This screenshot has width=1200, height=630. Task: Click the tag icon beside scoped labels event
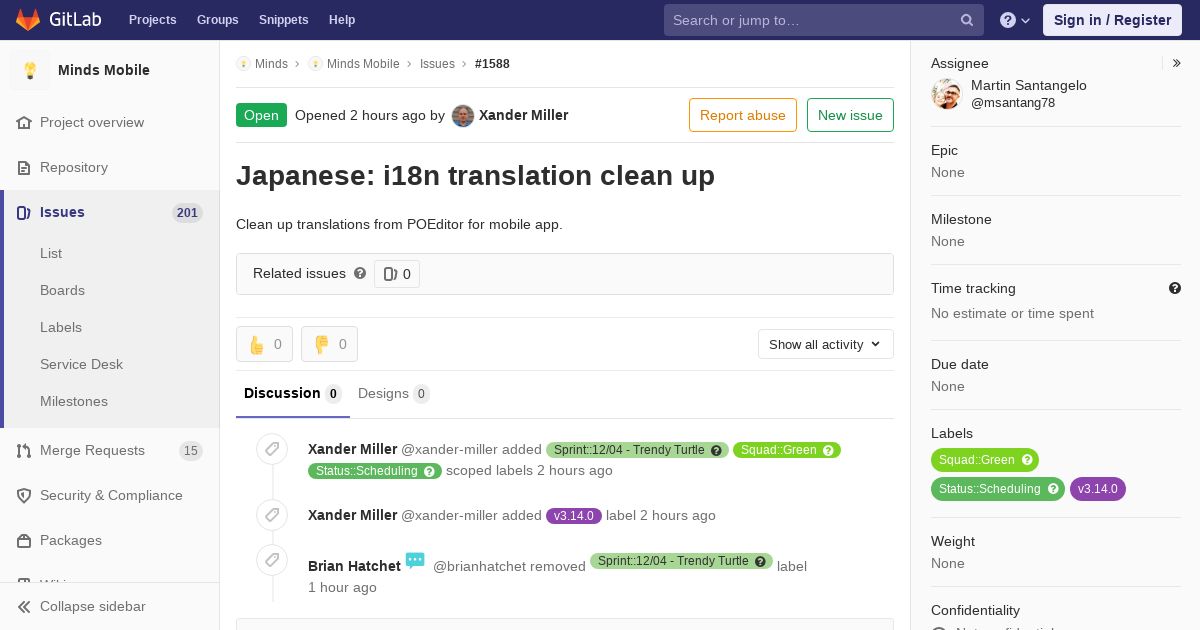point(272,449)
